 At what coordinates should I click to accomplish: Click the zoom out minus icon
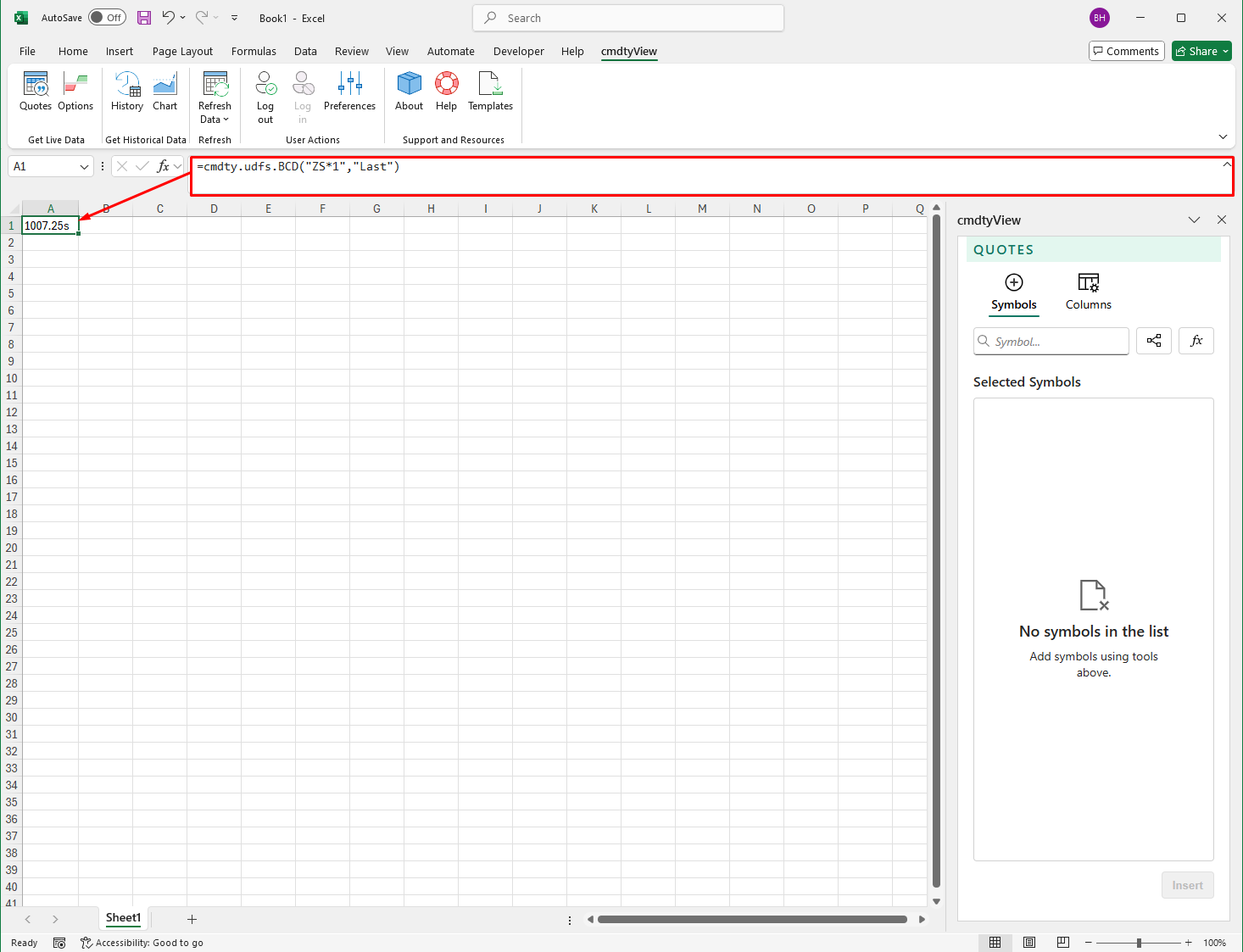(1089, 943)
